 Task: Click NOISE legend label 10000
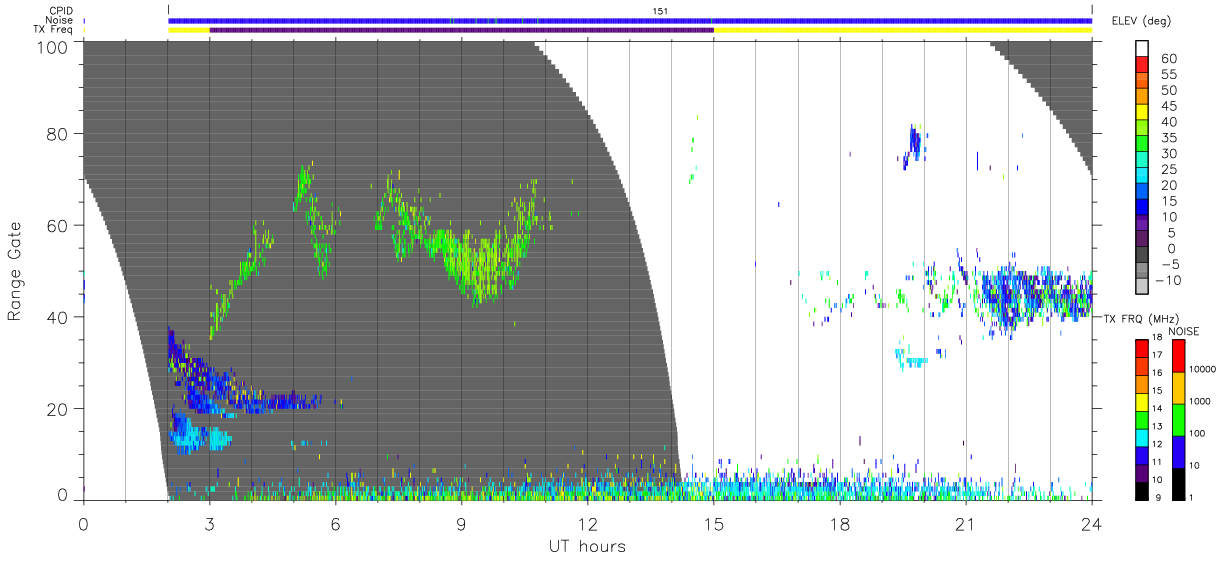click(1205, 368)
